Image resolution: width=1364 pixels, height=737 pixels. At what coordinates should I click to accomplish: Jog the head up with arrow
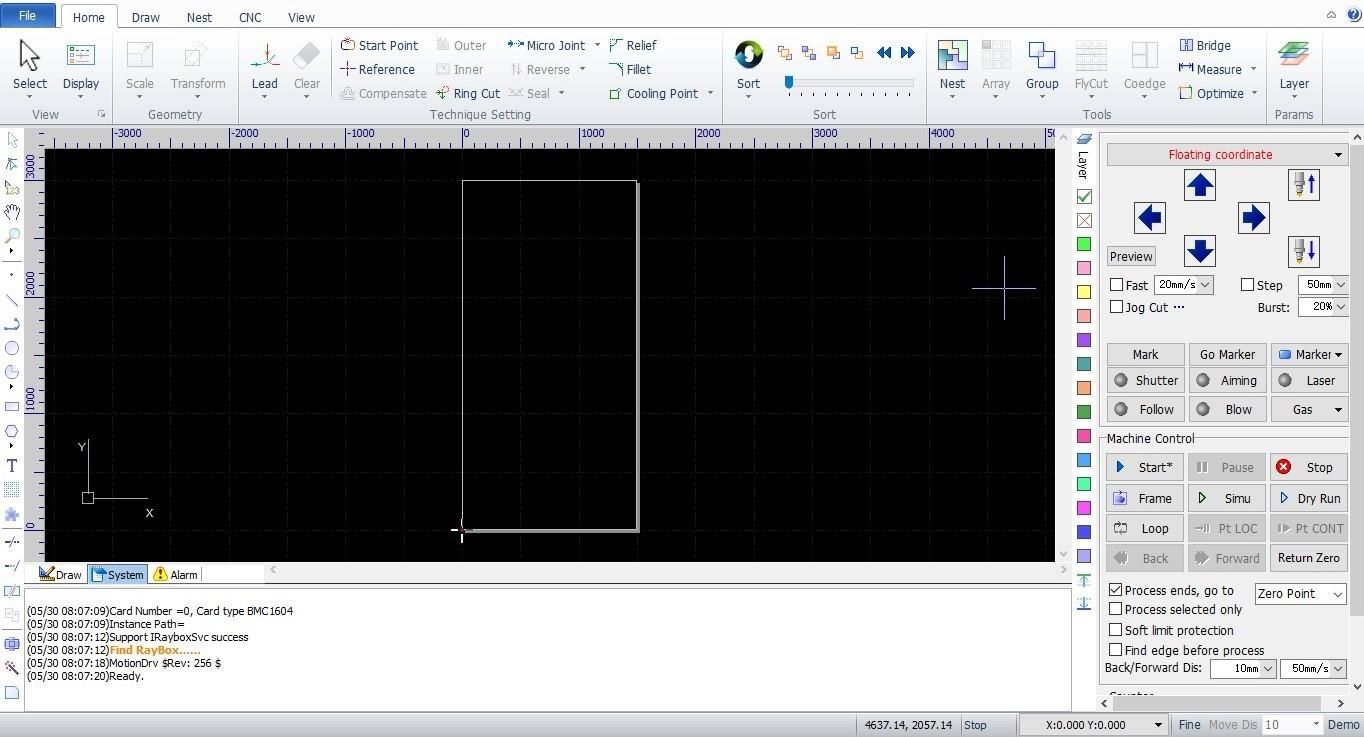tap(1199, 185)
